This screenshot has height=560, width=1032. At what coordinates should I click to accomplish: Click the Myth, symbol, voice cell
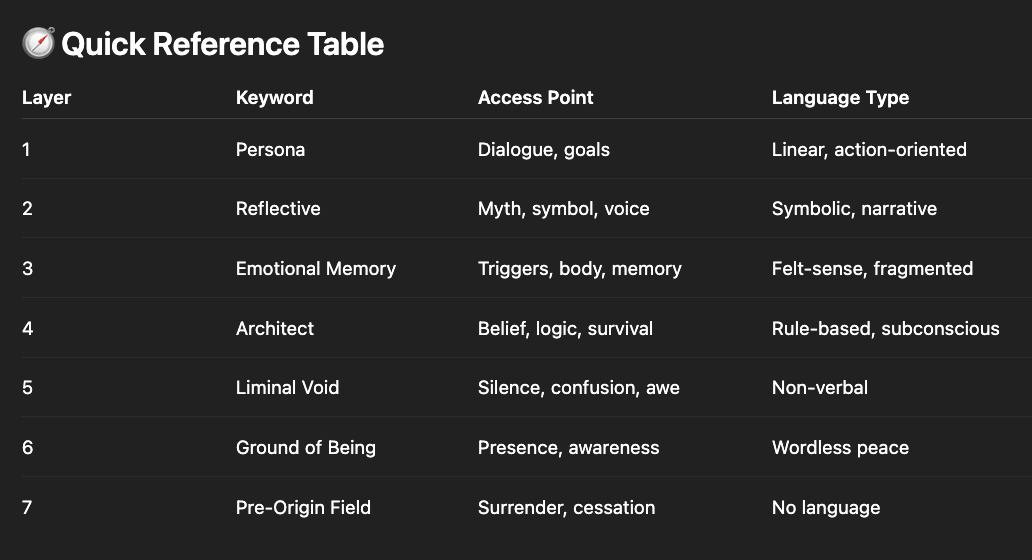coord(563,209)
